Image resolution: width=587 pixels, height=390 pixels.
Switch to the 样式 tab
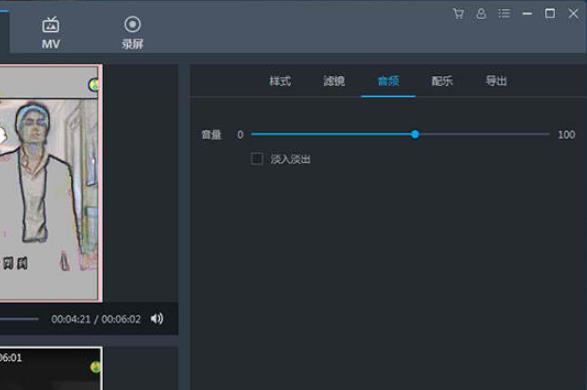point(280,81)
